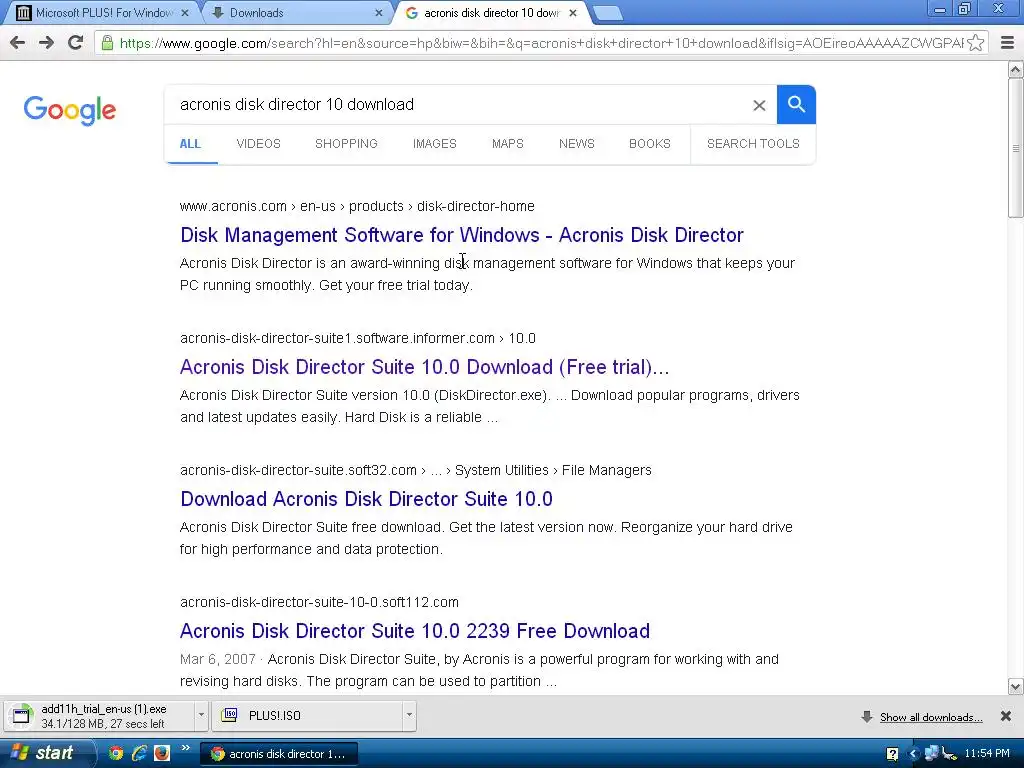Click the ISO file icon in downloads bar
The image size is (1024, 768).
coord(229,715)
